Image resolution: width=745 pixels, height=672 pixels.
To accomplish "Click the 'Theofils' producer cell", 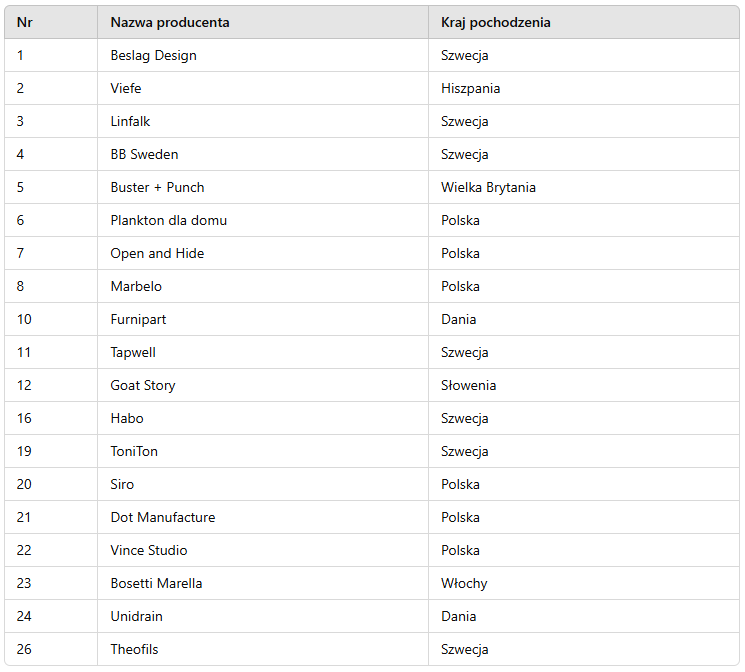I will coord(134,649).
